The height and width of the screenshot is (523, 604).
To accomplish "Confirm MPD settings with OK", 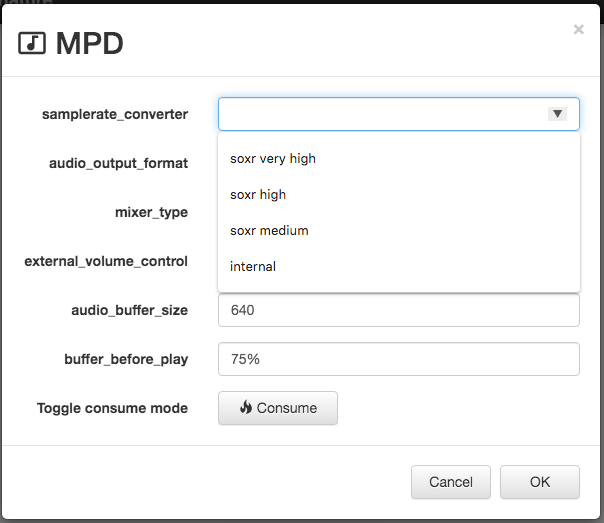I will 540,482.
